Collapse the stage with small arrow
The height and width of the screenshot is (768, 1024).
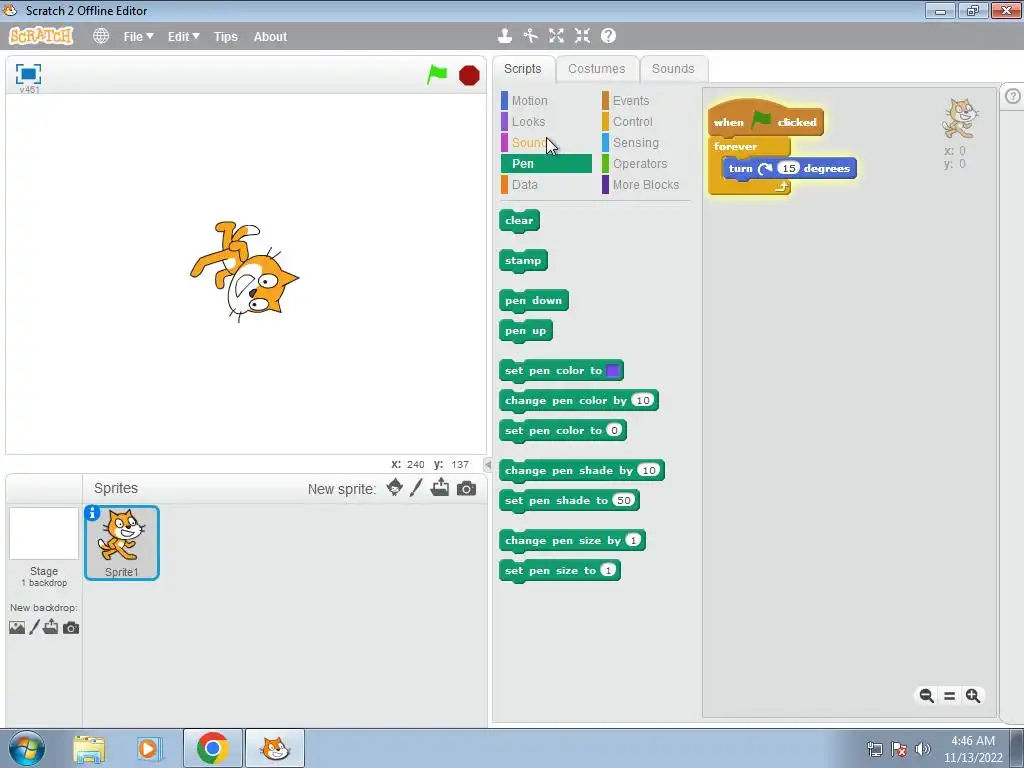click(x=488, y=464)
